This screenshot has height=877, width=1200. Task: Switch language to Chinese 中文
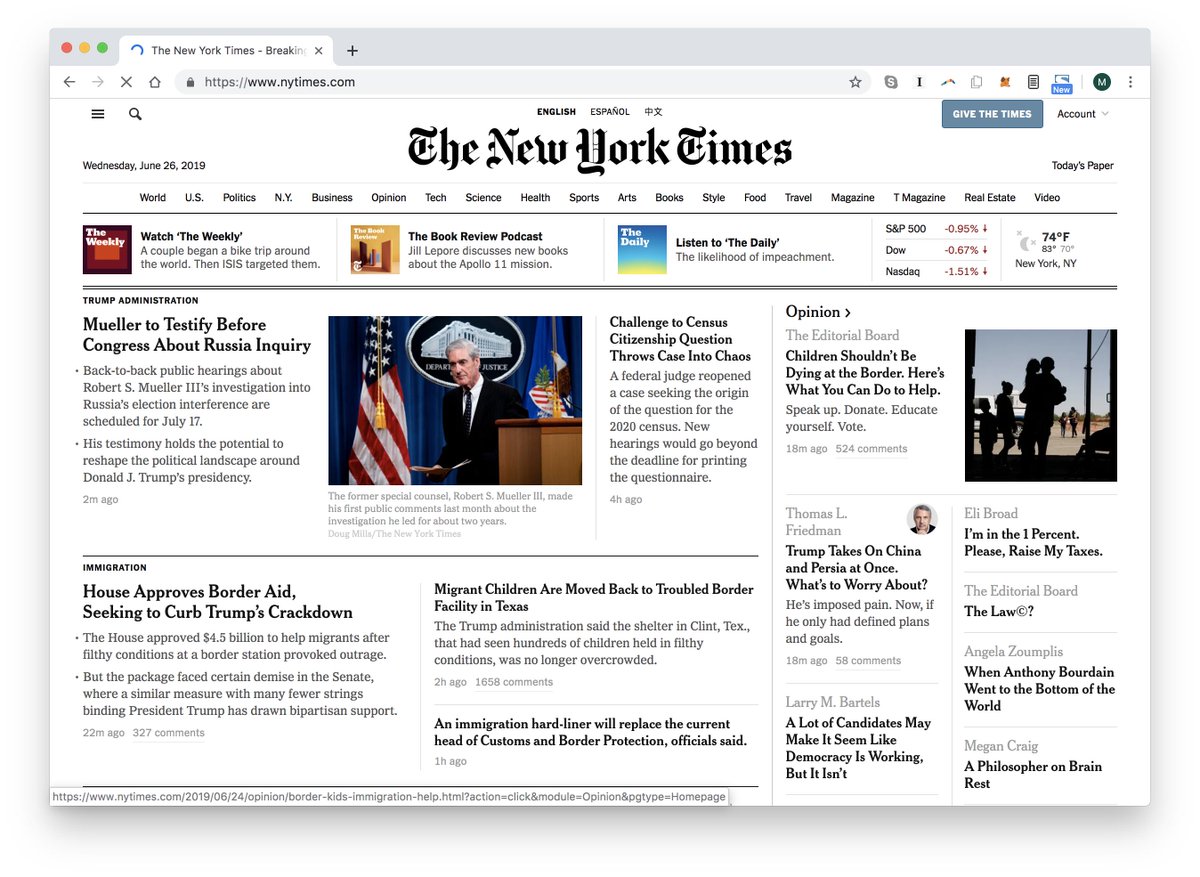click(653, 112)
